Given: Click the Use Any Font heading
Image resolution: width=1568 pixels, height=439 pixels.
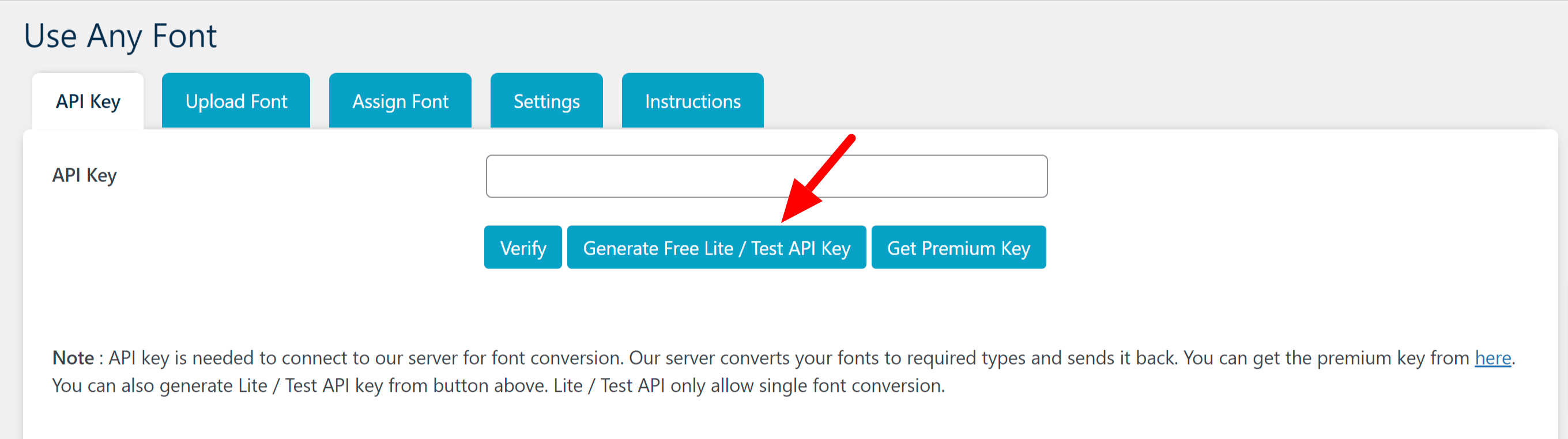Looking at the screenshot, I should 120,36.
